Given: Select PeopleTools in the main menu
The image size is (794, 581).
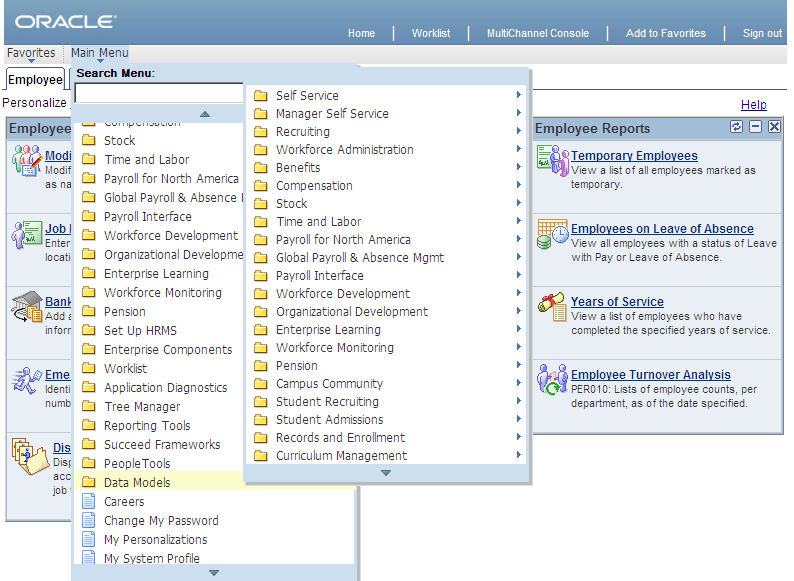Looking at the screenshot, I should [137, 463].
